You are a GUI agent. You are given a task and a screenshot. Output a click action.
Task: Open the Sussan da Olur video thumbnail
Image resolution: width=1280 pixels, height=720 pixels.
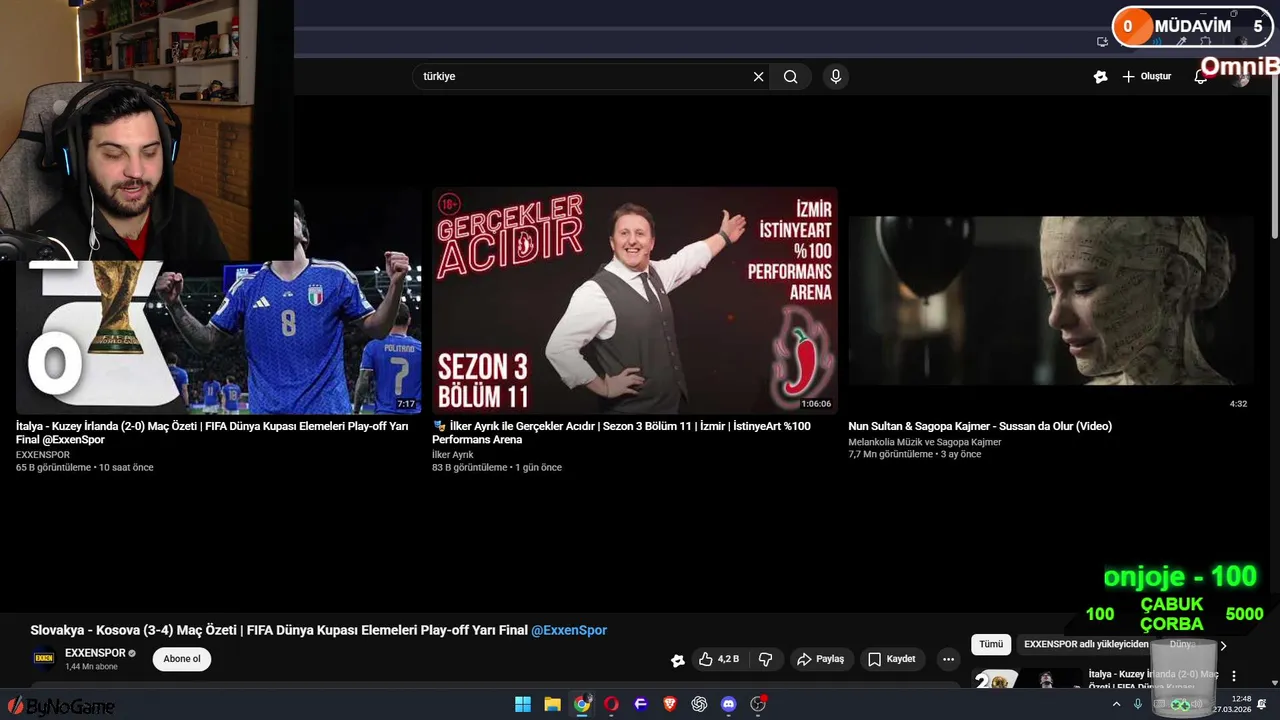(x=1050, y=300)
